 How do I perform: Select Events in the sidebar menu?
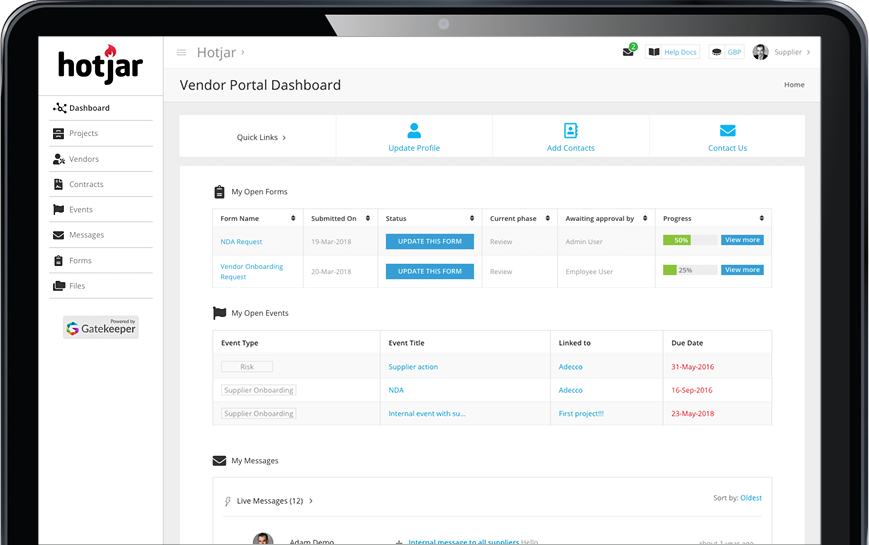coord(81,210)
